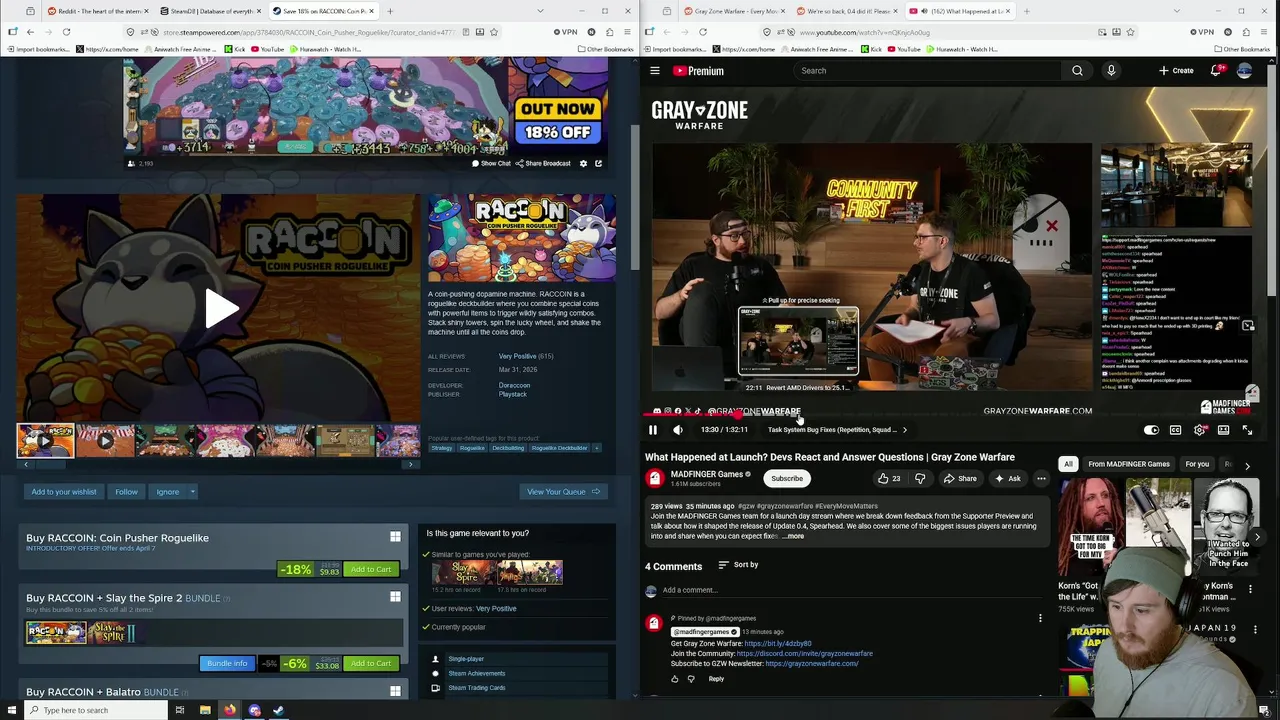
Task: Open YouTube player settings gear
Action: [1199, 430]
